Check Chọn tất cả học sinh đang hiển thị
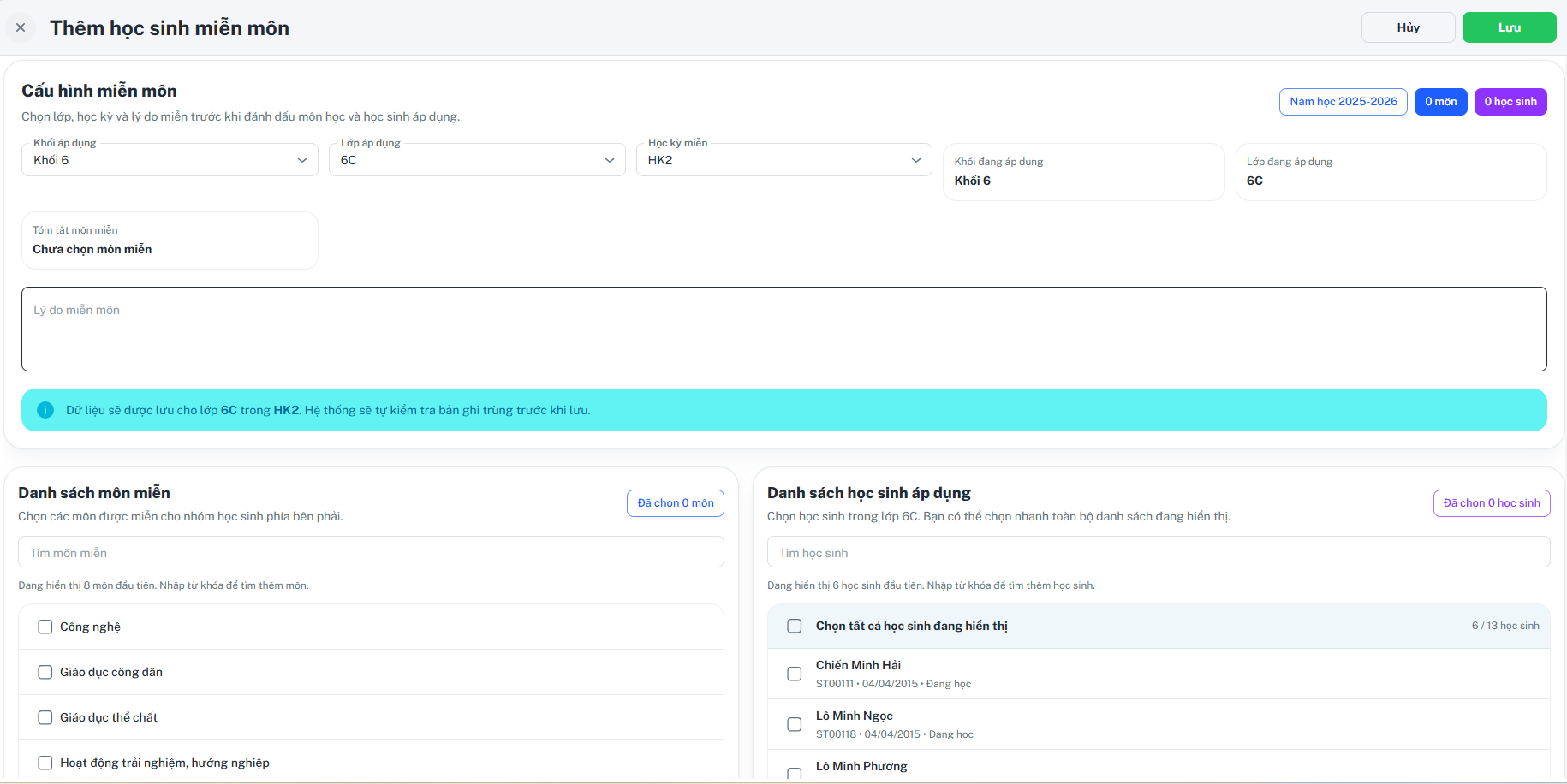This screenshot has width=1567, height=784. tap(795, 626)
